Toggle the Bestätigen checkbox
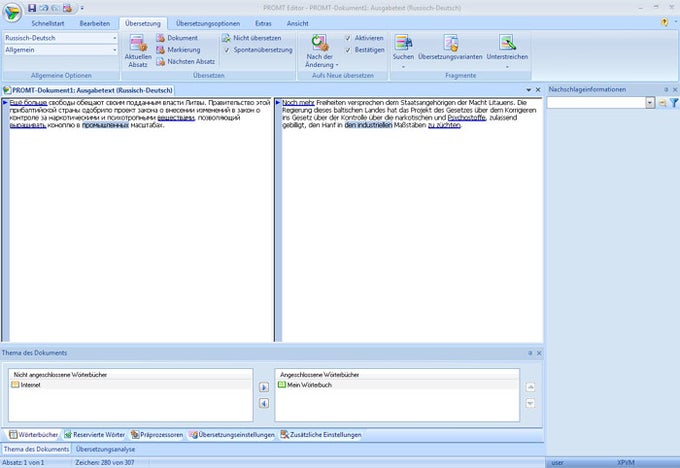Viewport: 680px width, 468px height. point(348,50)
